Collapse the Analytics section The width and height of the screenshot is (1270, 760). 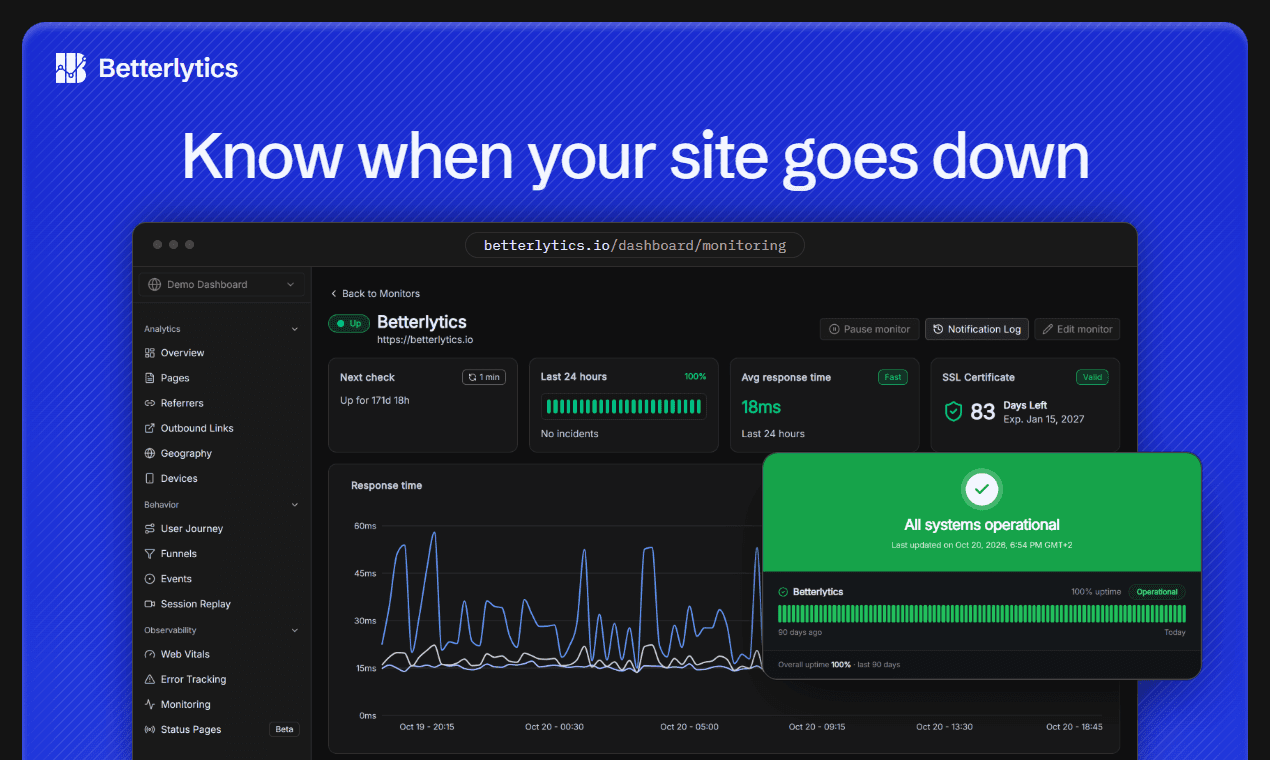[x=294, y=329]
